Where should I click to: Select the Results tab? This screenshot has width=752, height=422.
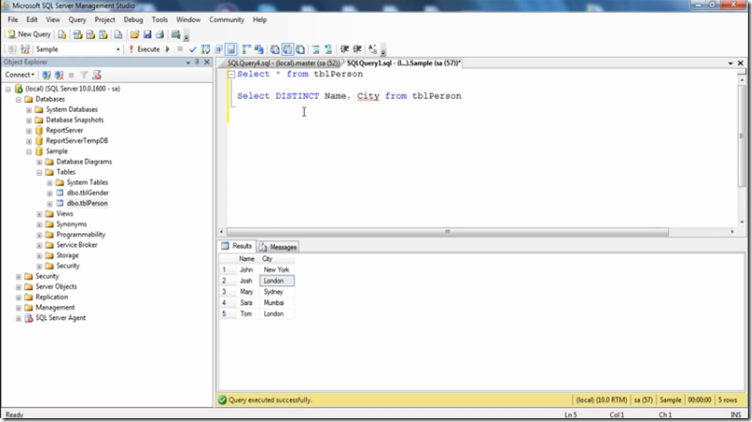(x=237, y=246)
